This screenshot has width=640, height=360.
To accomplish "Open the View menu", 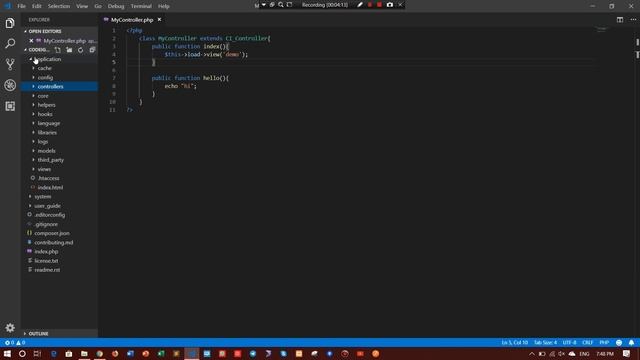I will tap(82, 6).
